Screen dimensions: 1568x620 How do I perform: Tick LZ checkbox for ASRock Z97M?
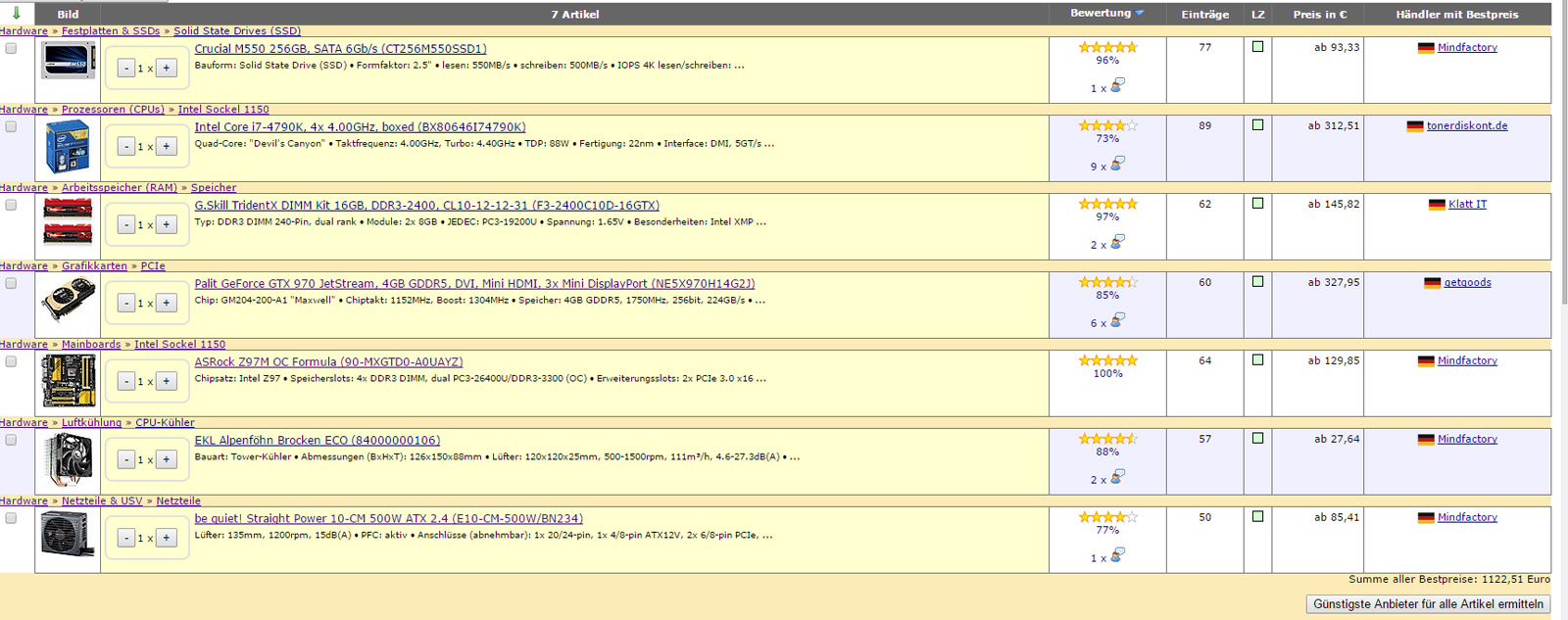(1258, 360)
